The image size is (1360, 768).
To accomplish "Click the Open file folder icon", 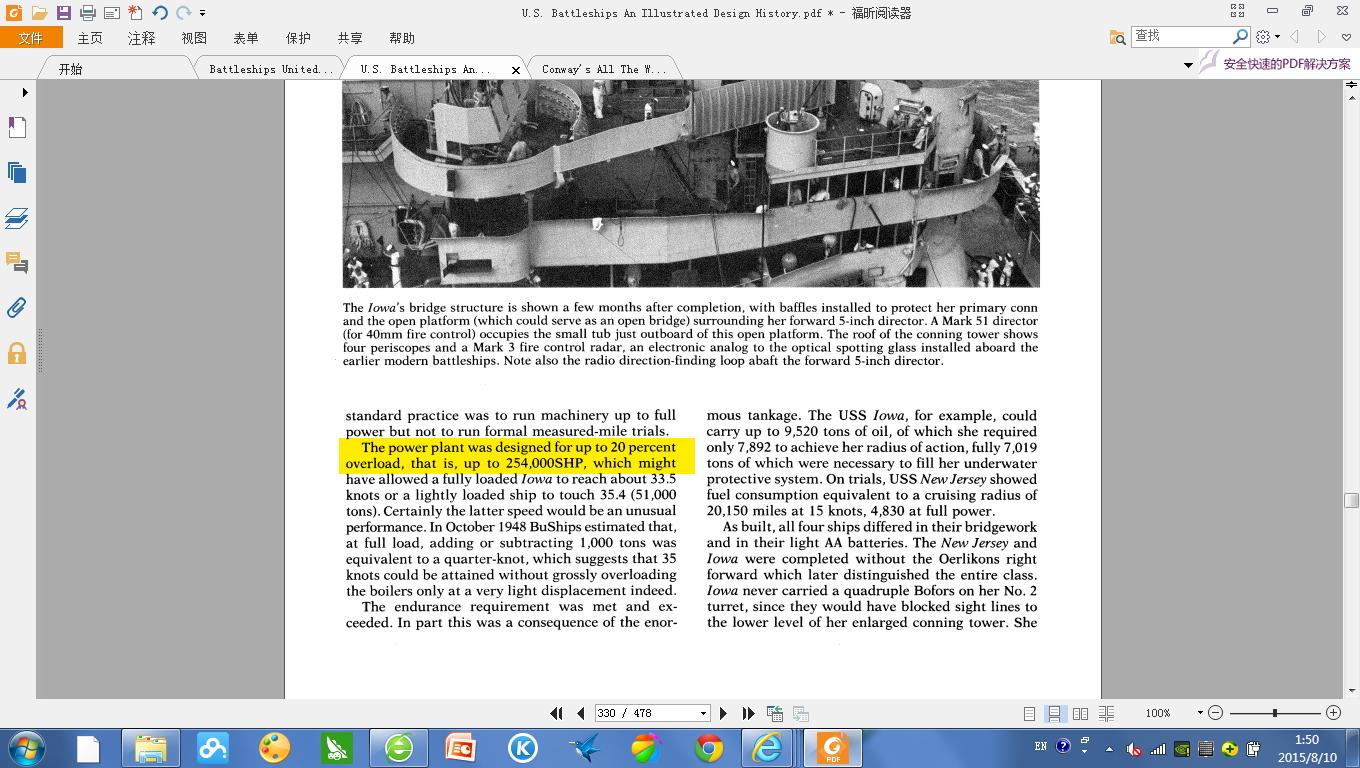I will (x=39, y=13).
